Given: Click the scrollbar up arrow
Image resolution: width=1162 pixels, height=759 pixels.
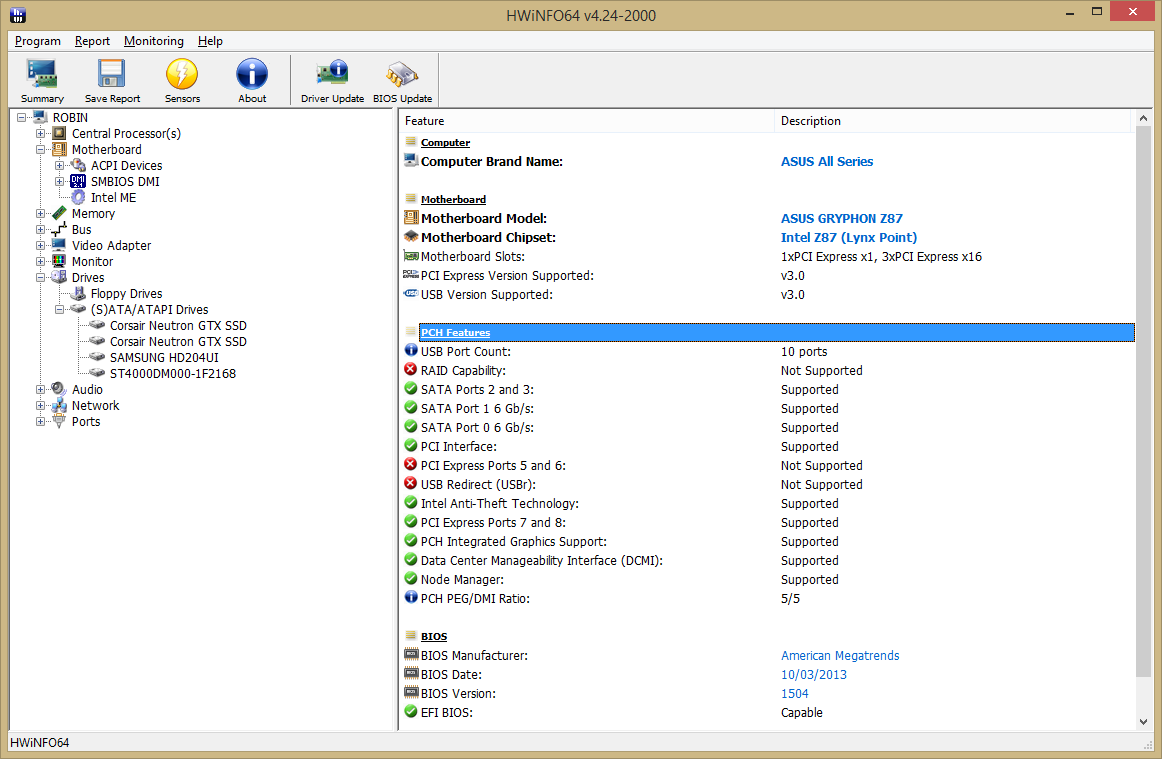Looking at the screenshot, I should pos(1143,119).
